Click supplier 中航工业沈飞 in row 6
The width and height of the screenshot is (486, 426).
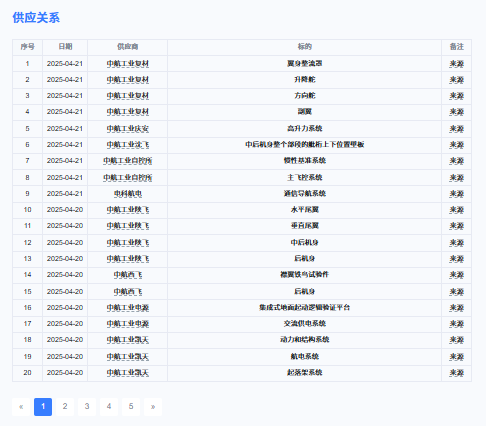coord(128,145)
